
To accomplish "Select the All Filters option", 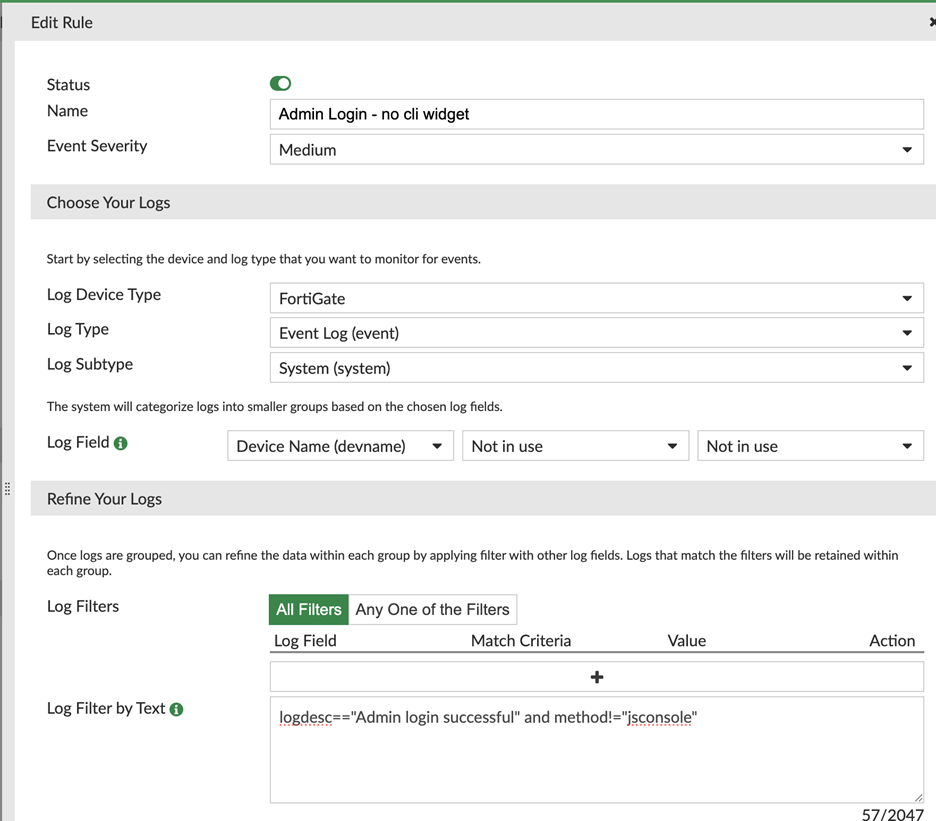I will [309, 610].
